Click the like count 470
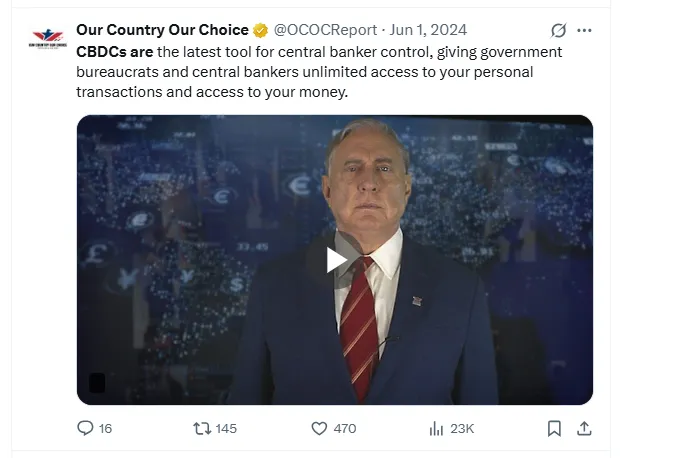 click(344, 428)
